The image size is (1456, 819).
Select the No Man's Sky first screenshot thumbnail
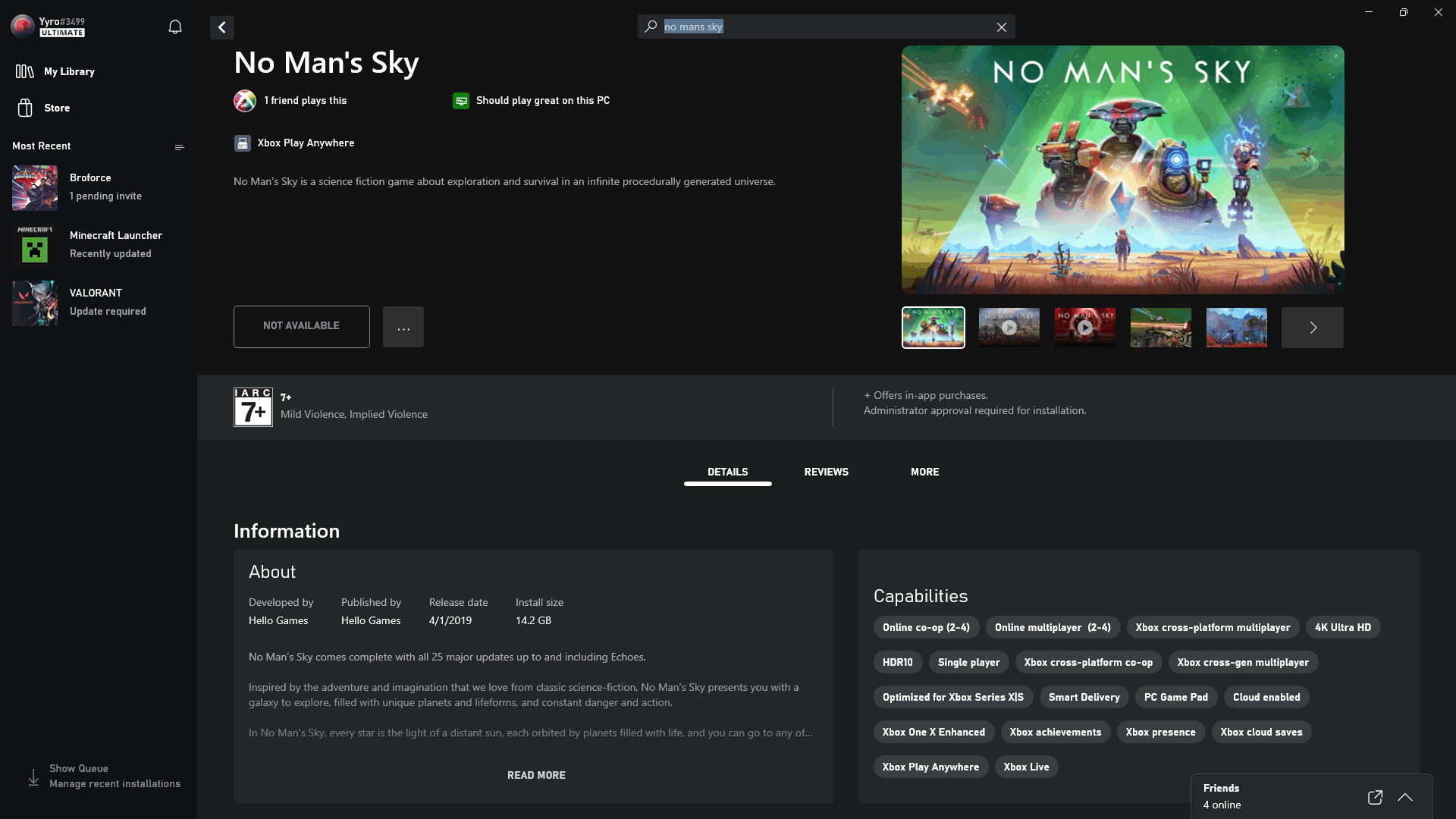pyautogui.click(x=933, y=327)
